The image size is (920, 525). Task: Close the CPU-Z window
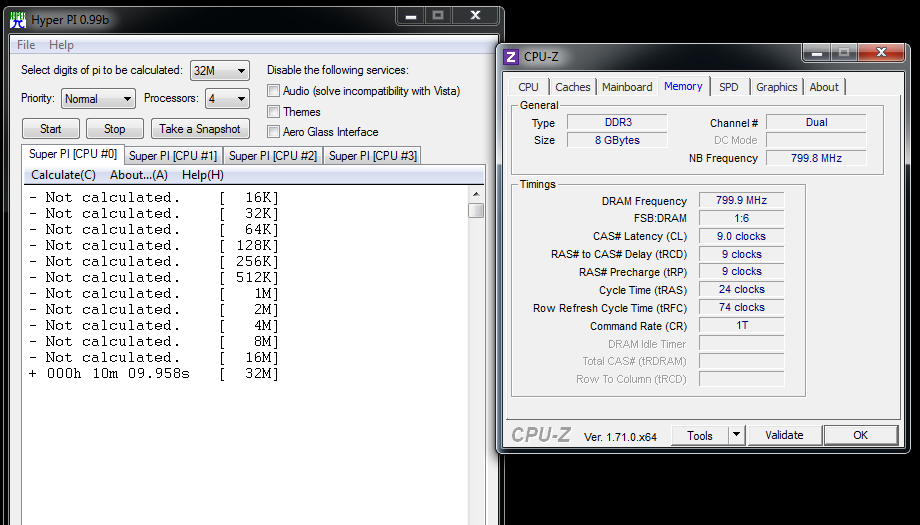(x=881, y=52)
